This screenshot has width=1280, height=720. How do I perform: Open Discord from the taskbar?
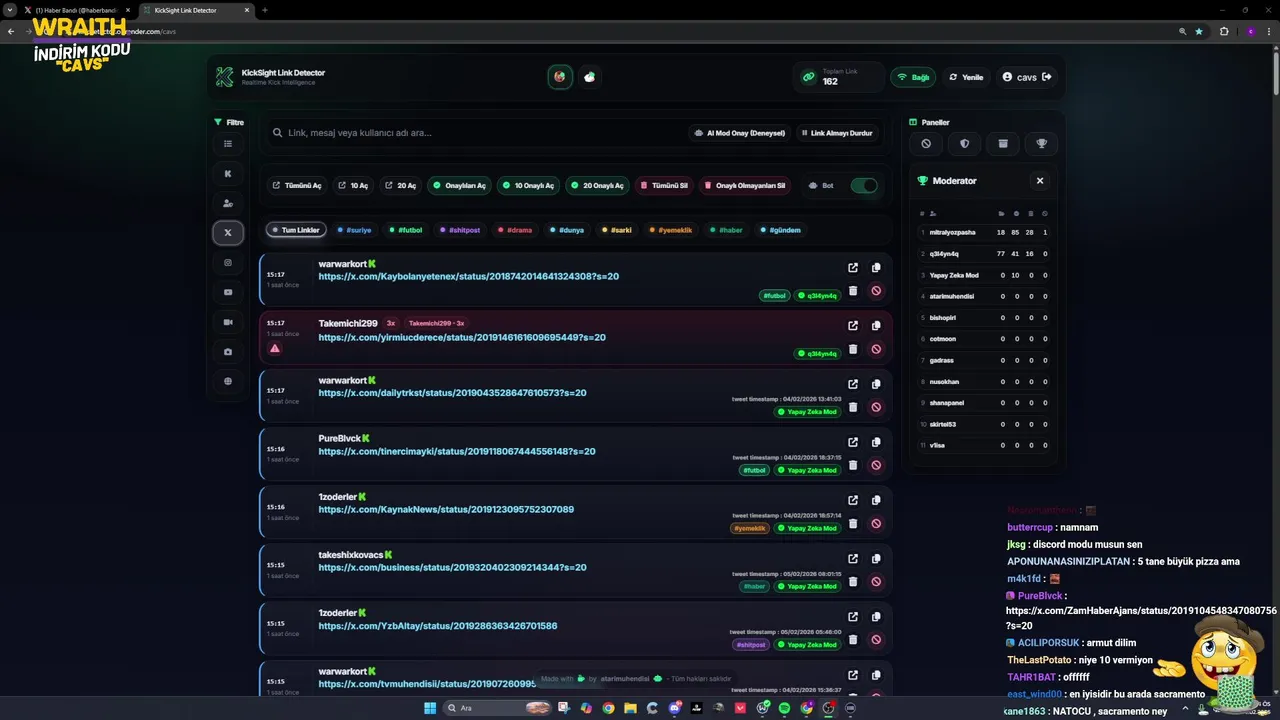click(x=675, y=708)
